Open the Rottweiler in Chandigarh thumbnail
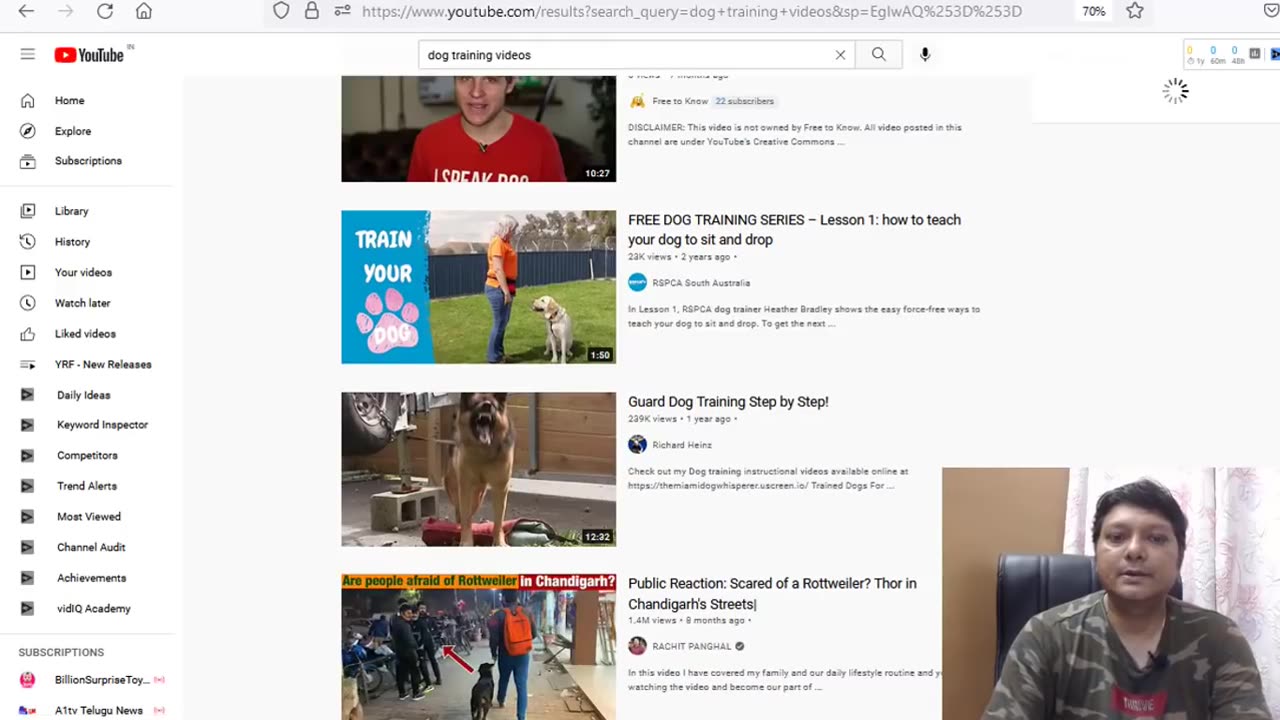 (479, 647)
